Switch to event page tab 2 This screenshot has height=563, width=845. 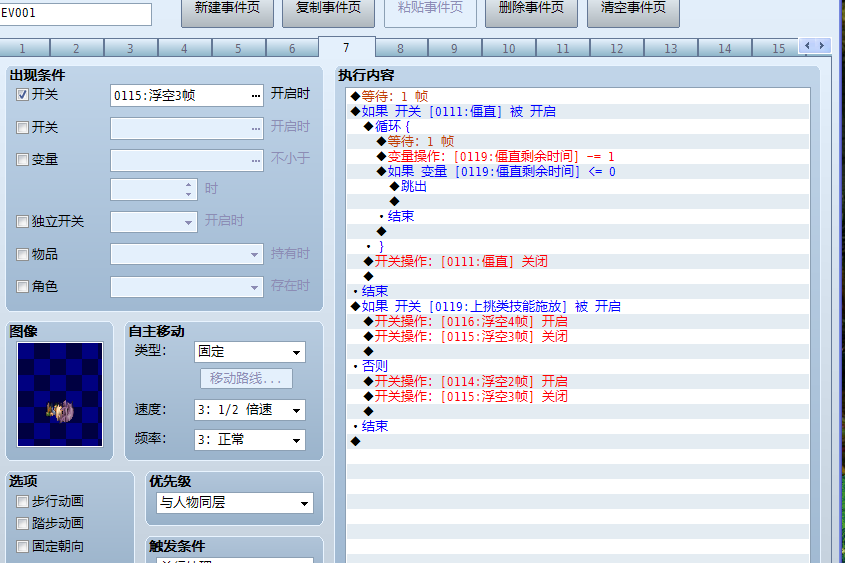[77, 48]
